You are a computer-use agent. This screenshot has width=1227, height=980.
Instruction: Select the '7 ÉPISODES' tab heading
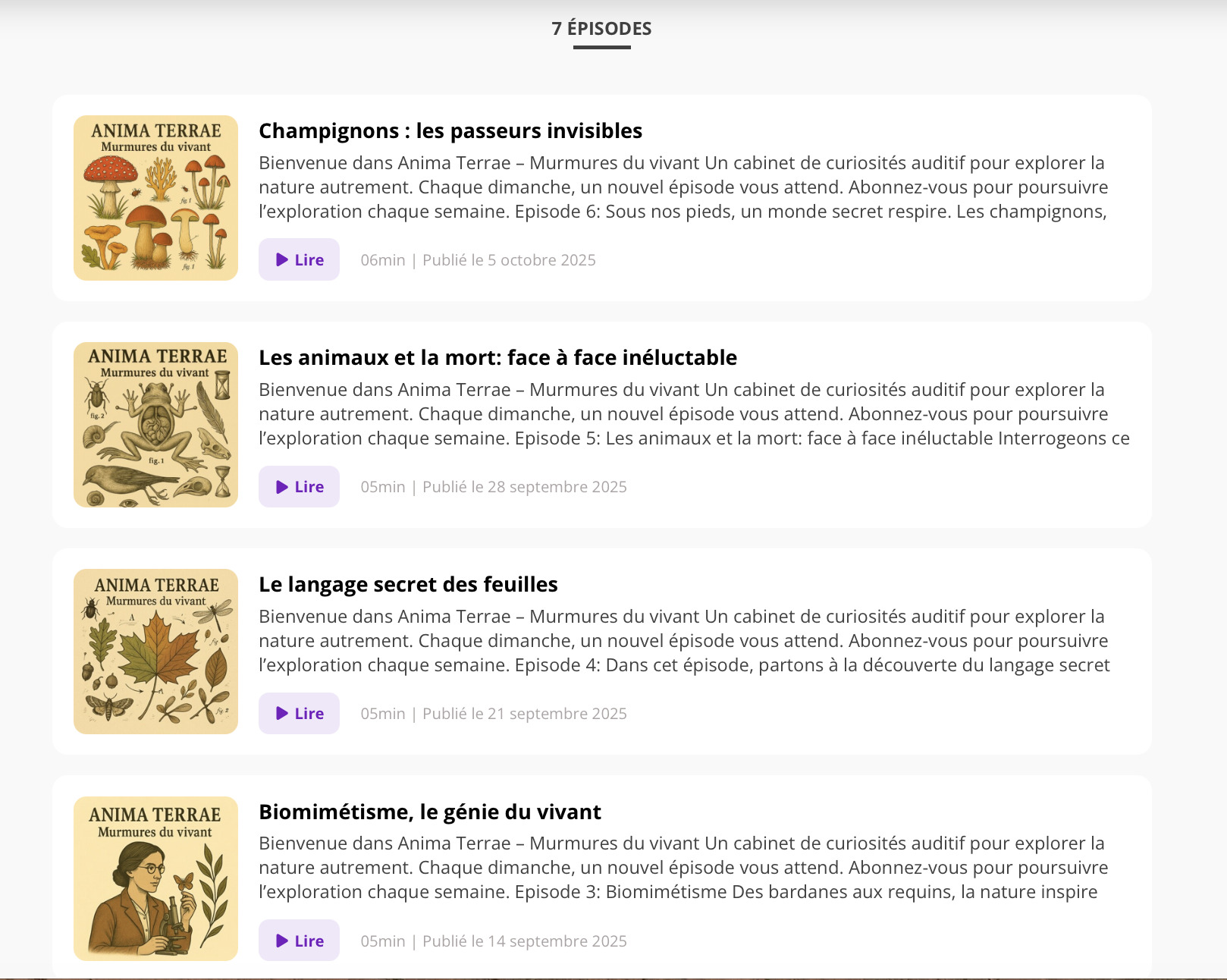(x=601, y=29)
